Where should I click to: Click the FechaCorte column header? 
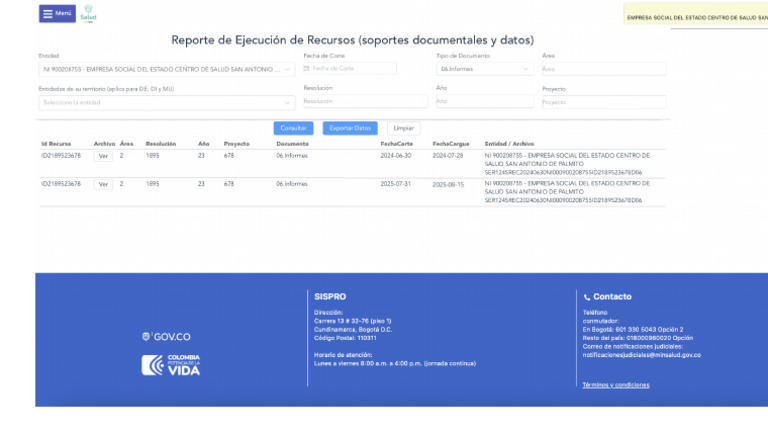[x=397, y=144]
